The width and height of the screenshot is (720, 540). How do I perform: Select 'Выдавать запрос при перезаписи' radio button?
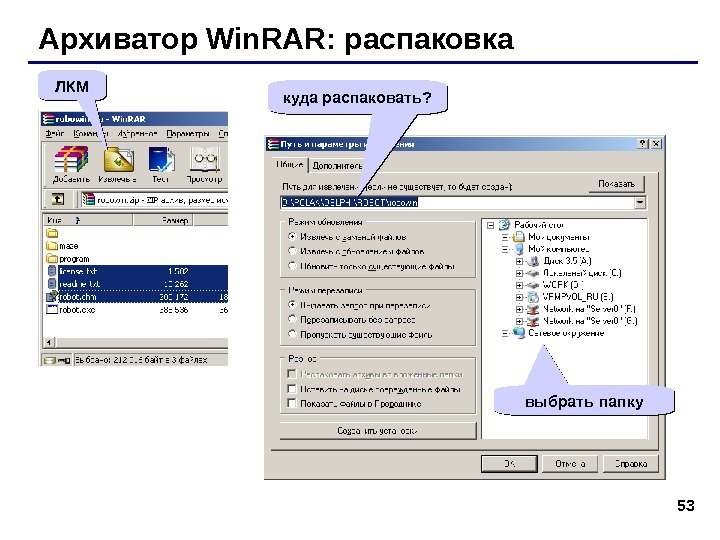[x=292, y=305]
